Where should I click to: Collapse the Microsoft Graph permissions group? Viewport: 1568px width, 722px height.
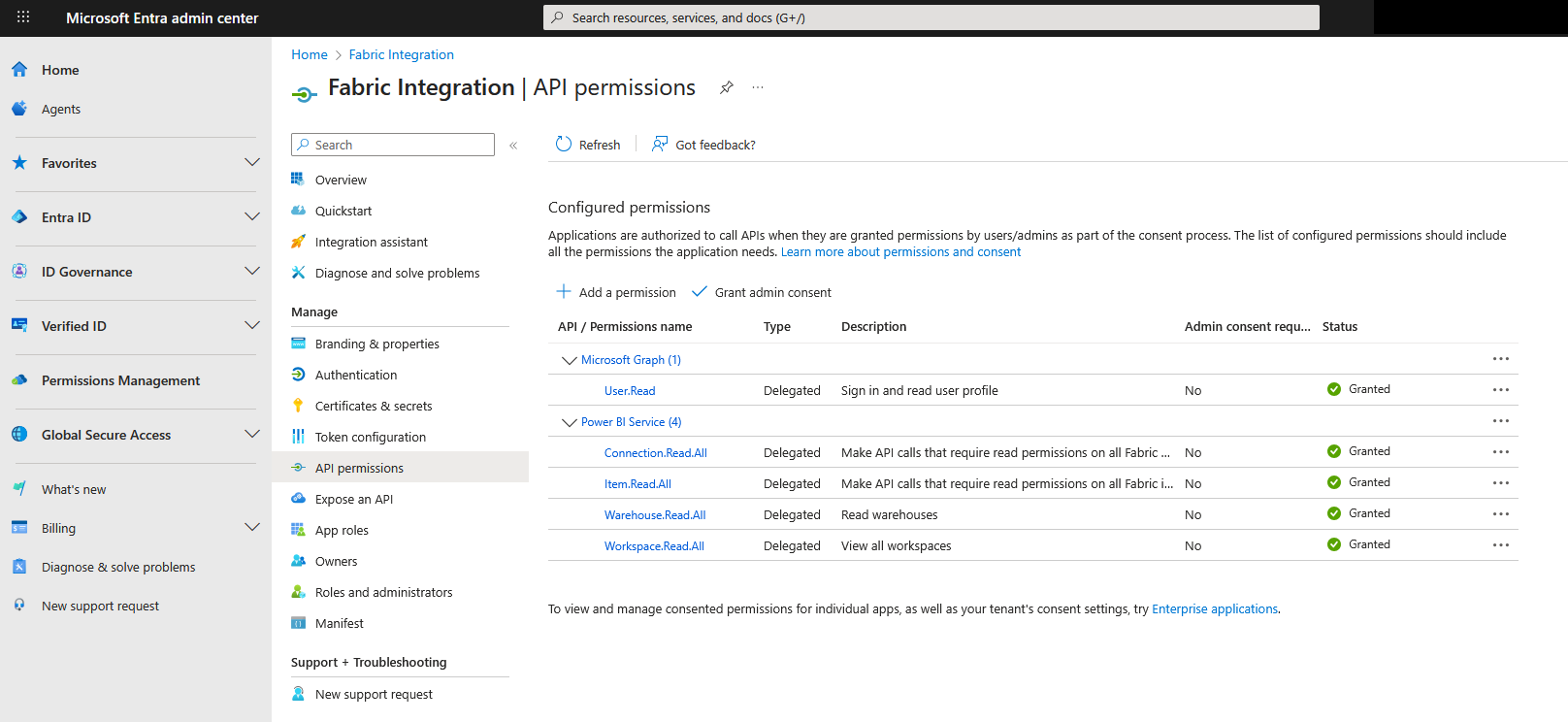coord(570,360)
